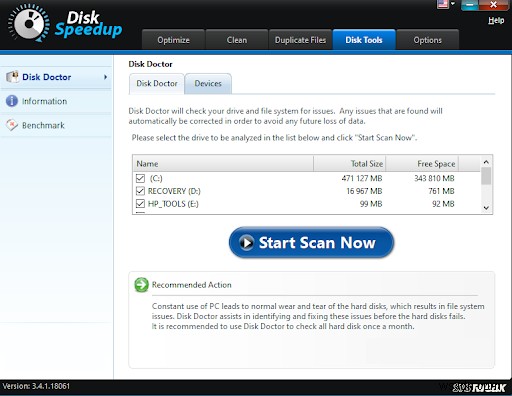
Task: Click the green Recommended Action arrow icon
Action: [x=141, y=285]
